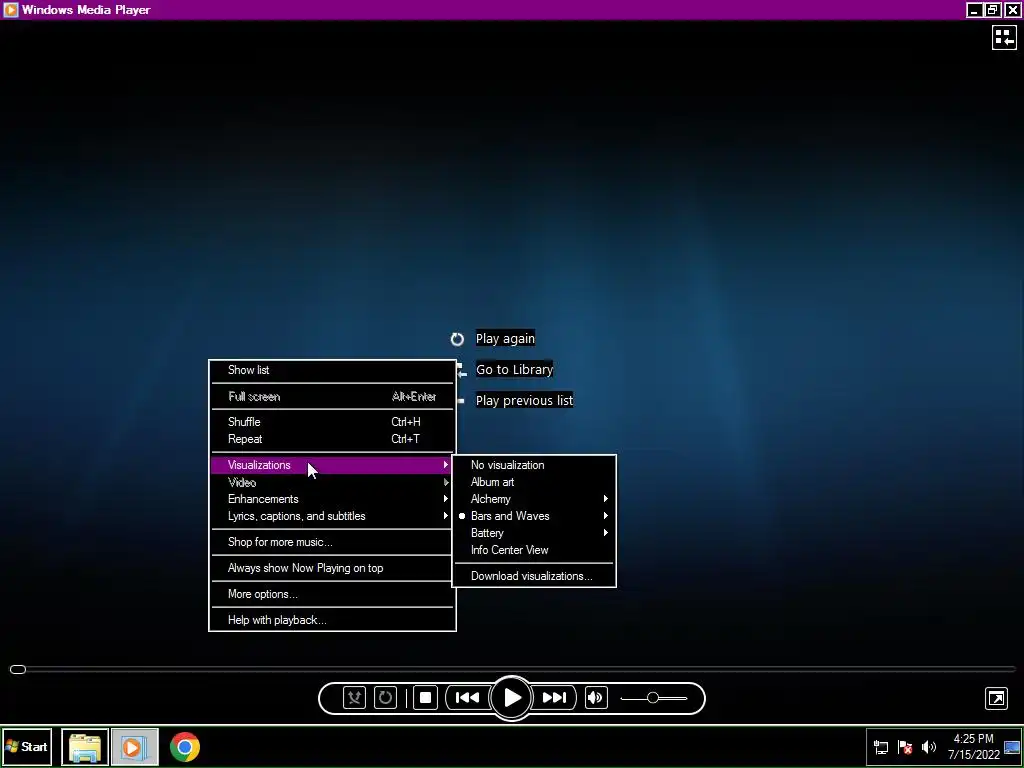Toggle Repeat in the context menu

332,439
